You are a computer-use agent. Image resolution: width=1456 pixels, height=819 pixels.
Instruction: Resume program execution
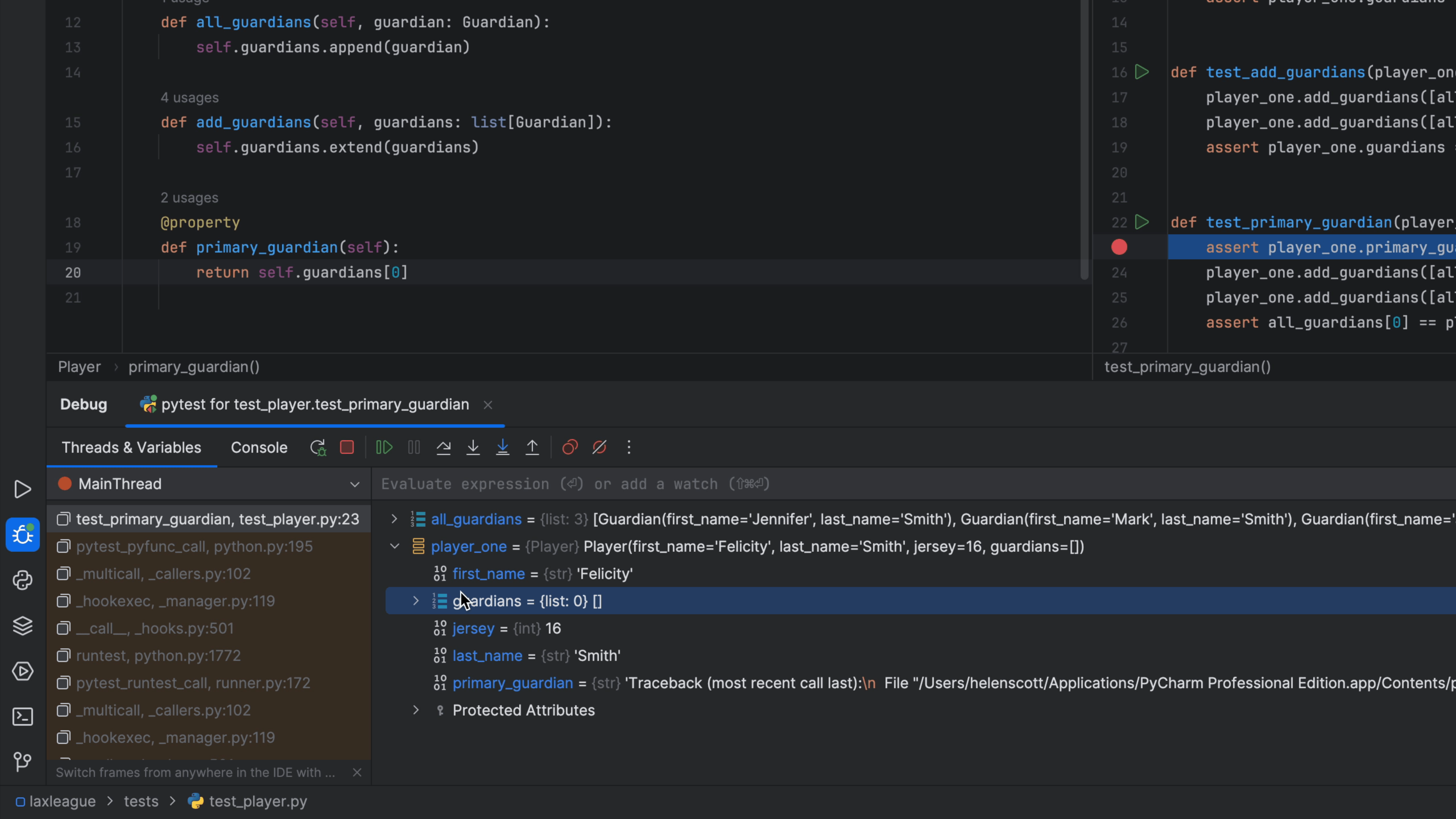(384, 448)
